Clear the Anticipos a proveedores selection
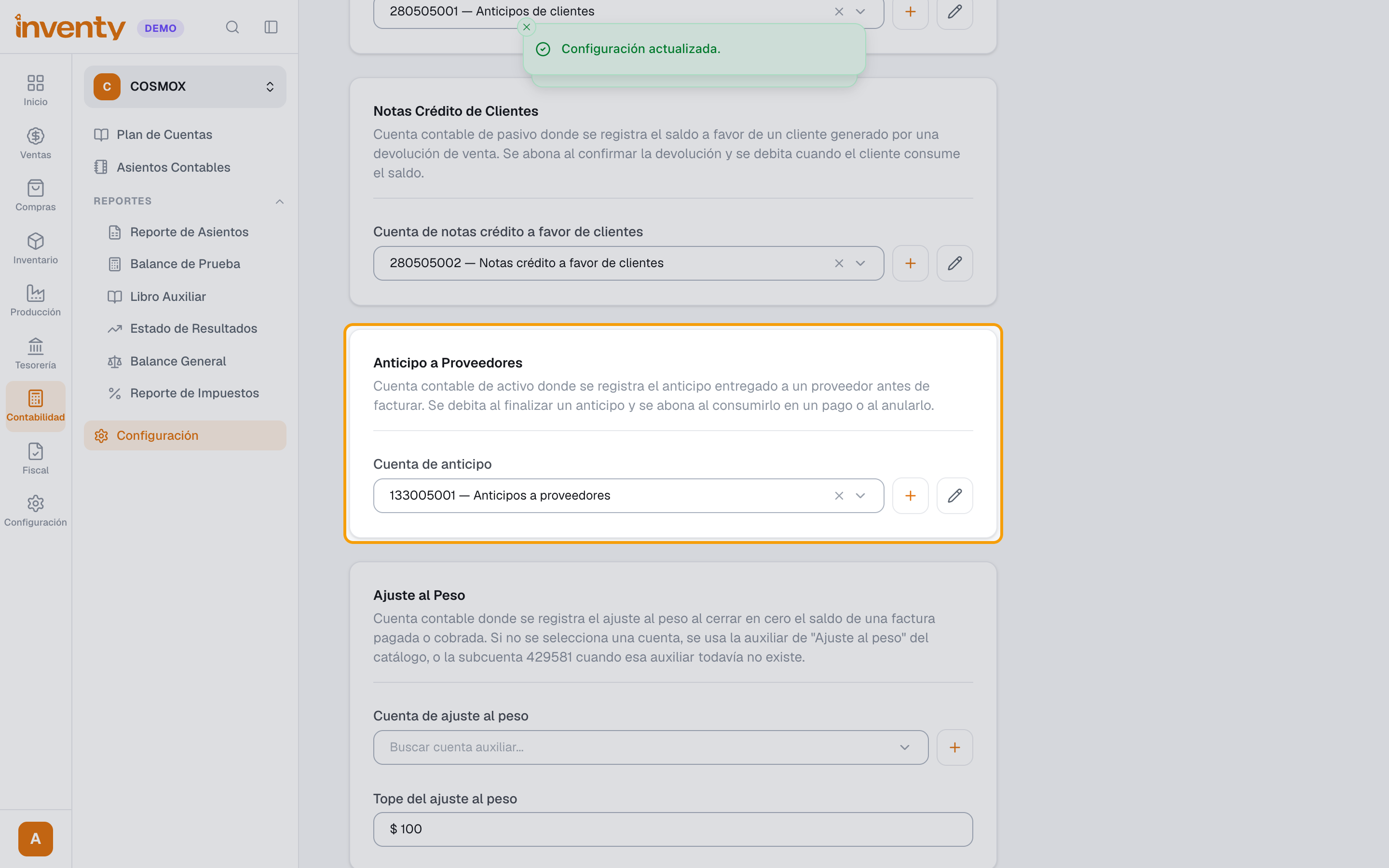The image size is (1389, 868). [x=839, y=495]
